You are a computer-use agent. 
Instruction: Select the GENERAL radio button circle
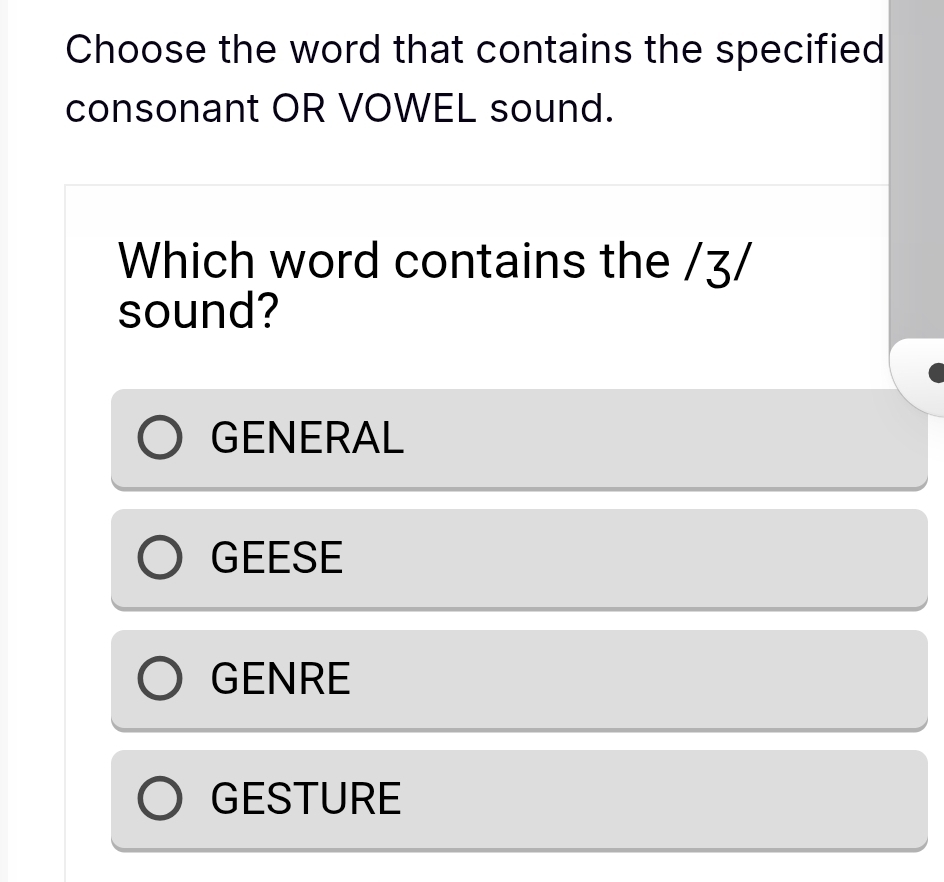pos(160,438)
